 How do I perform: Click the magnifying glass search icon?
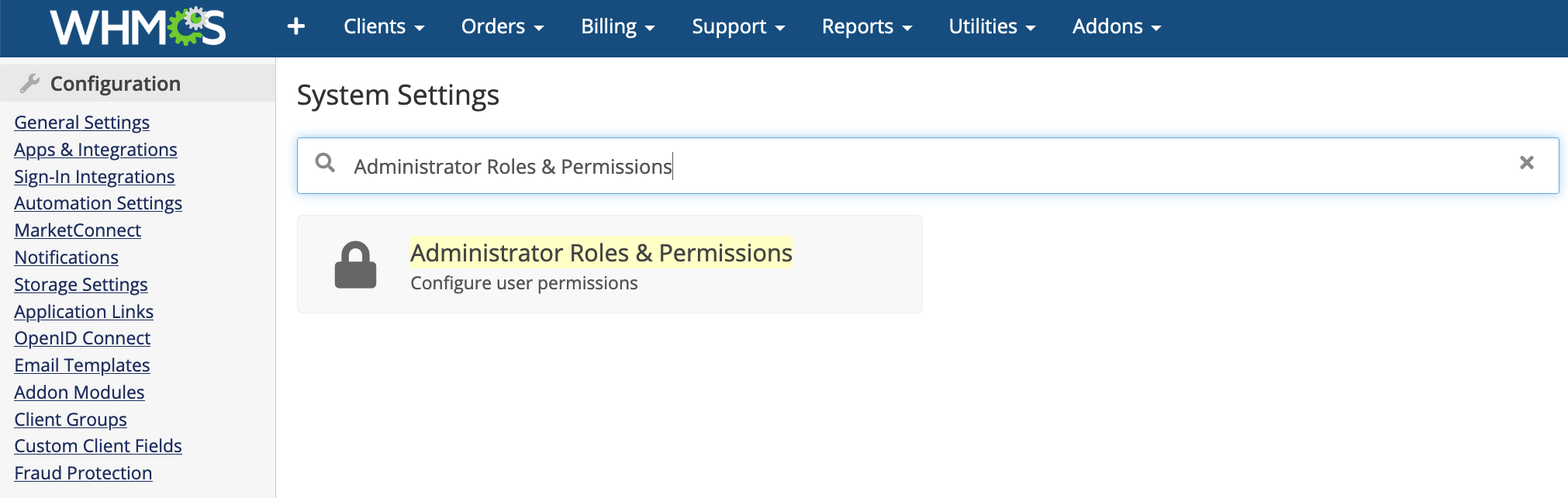click(x=326, y=163)
